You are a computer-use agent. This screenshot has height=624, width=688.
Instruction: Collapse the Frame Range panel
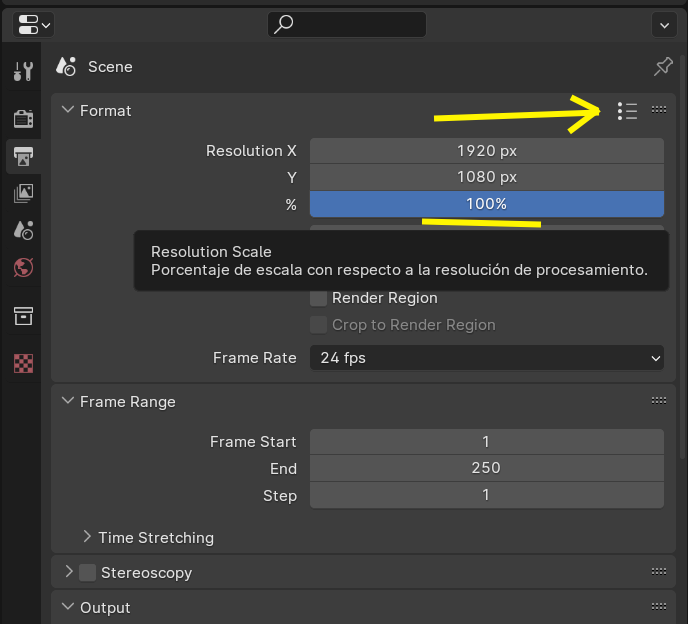coord(68,402)
